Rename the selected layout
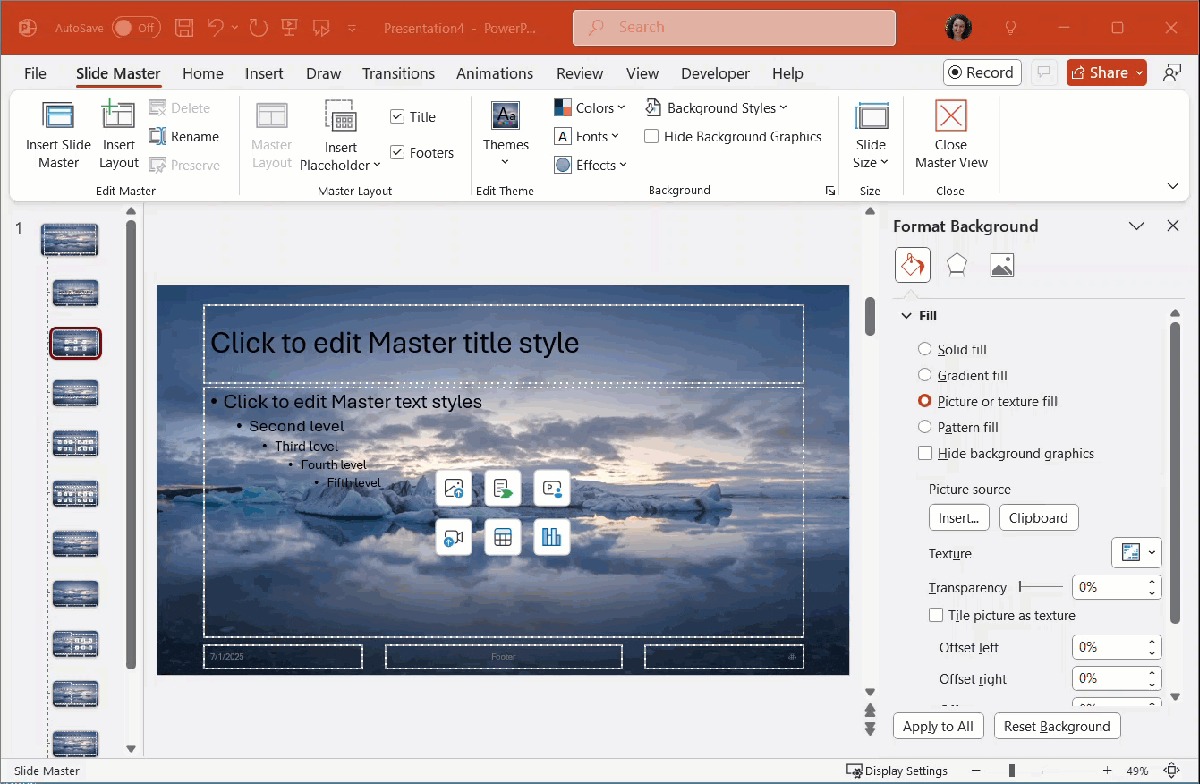This screenshot has height=784, width=1200. (x=184, y=137)
